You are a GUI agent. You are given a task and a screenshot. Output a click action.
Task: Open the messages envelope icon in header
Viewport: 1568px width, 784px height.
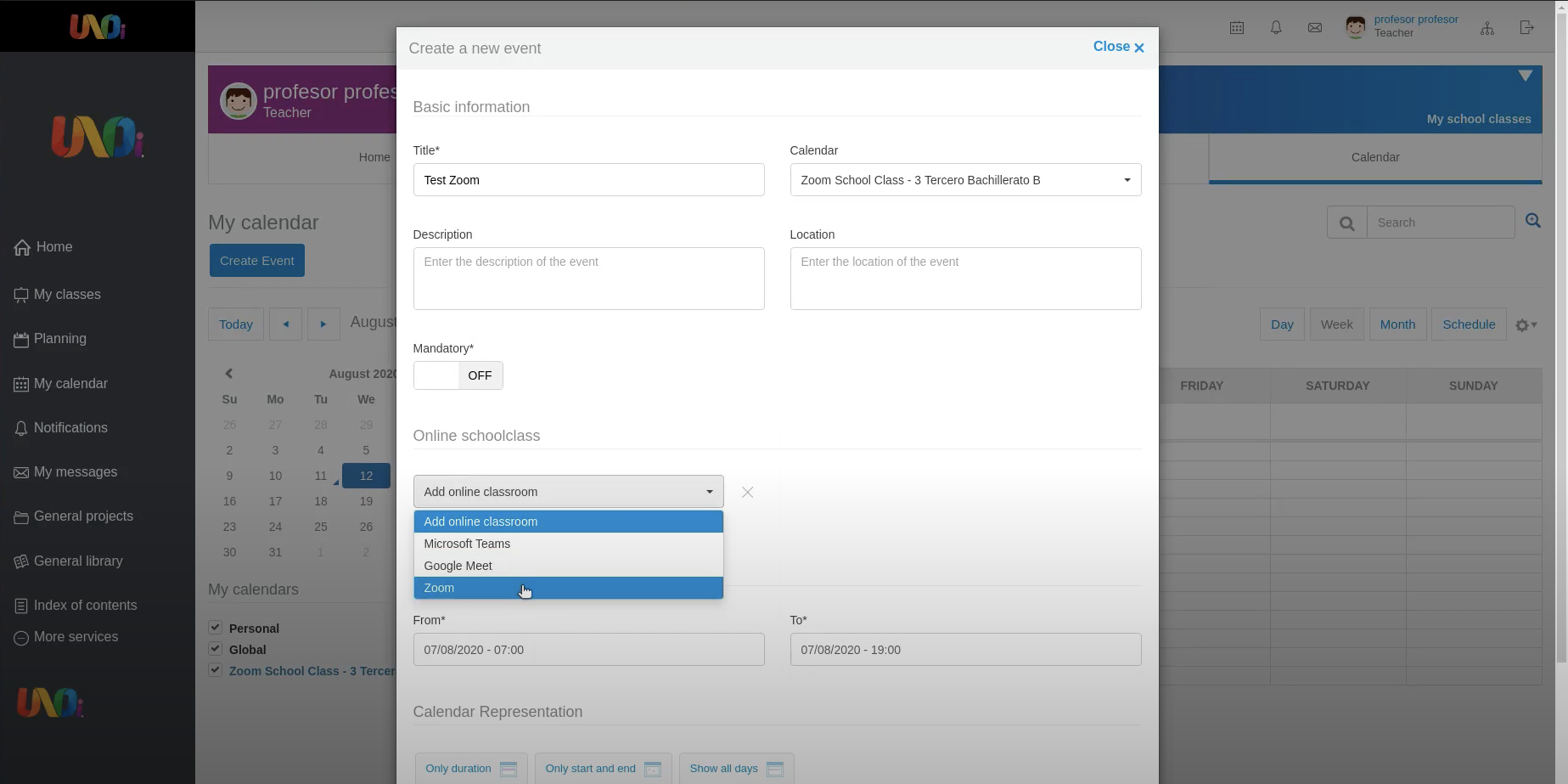(1315, 28)
